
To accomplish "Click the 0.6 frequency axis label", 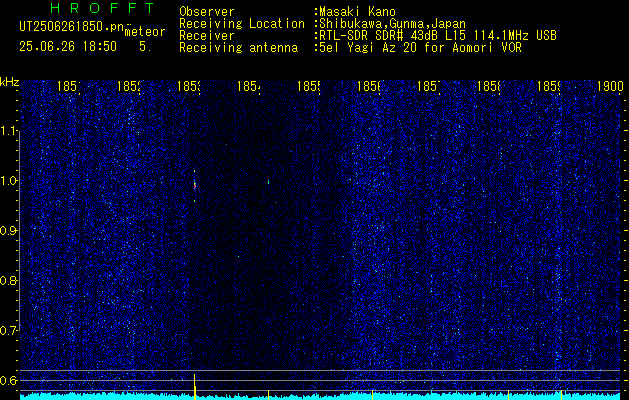I will tap(10, 380).
